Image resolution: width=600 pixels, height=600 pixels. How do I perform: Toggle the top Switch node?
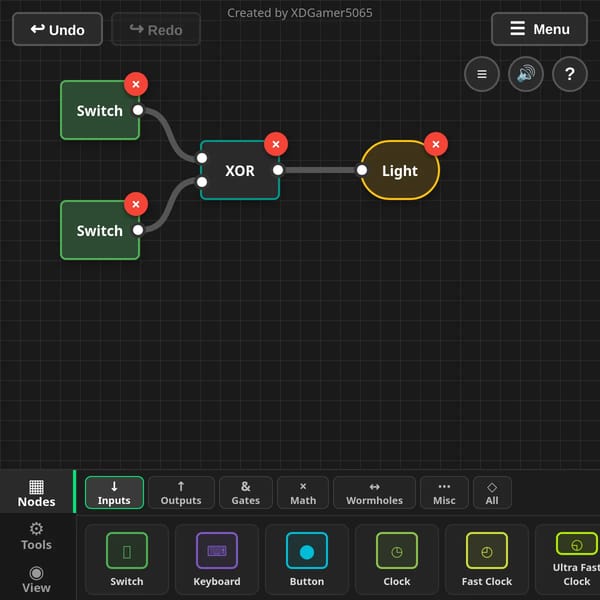(x=99, y=111)
